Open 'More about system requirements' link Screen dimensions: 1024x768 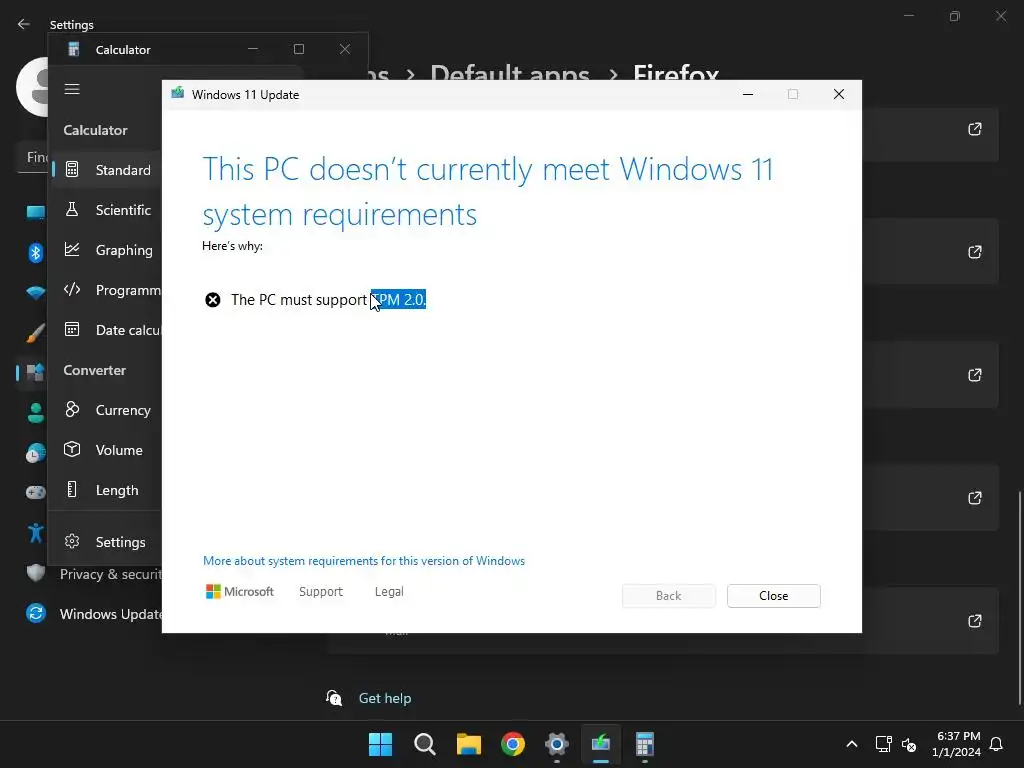point(364,561)
